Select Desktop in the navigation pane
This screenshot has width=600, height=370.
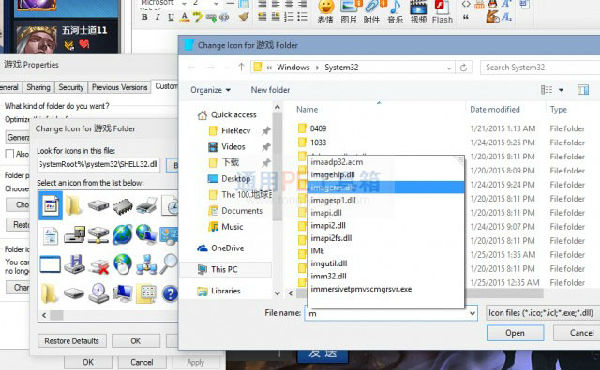click(x=235, y=179)
